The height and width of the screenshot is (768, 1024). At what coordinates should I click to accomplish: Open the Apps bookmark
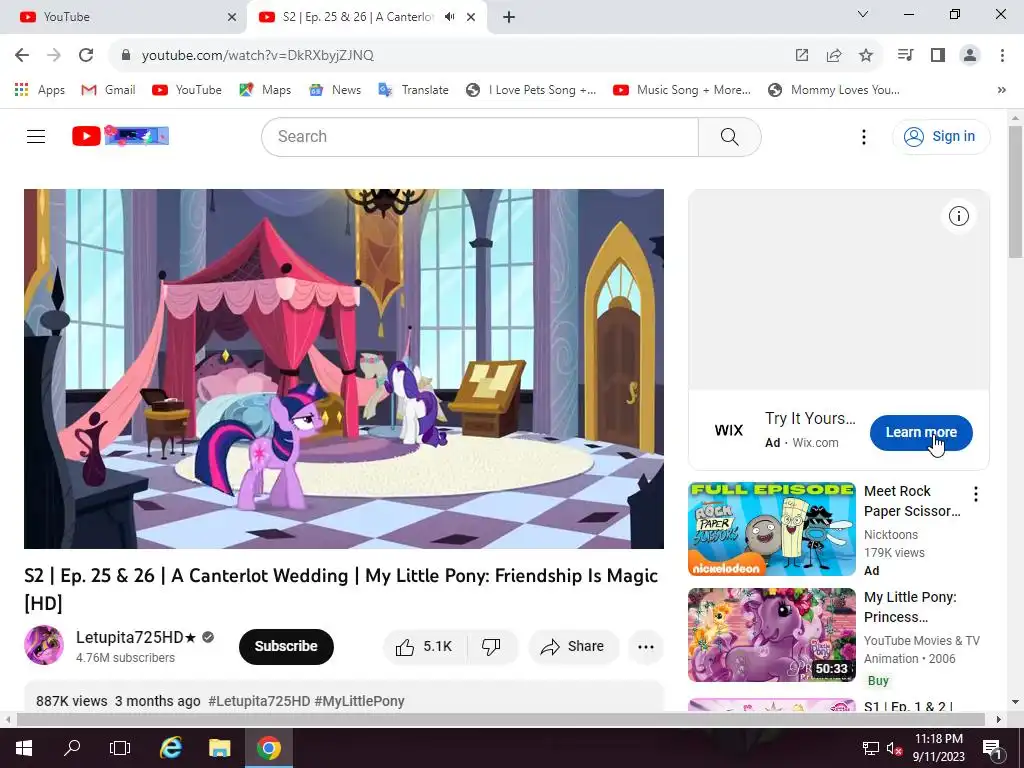[x=39, y=90]
